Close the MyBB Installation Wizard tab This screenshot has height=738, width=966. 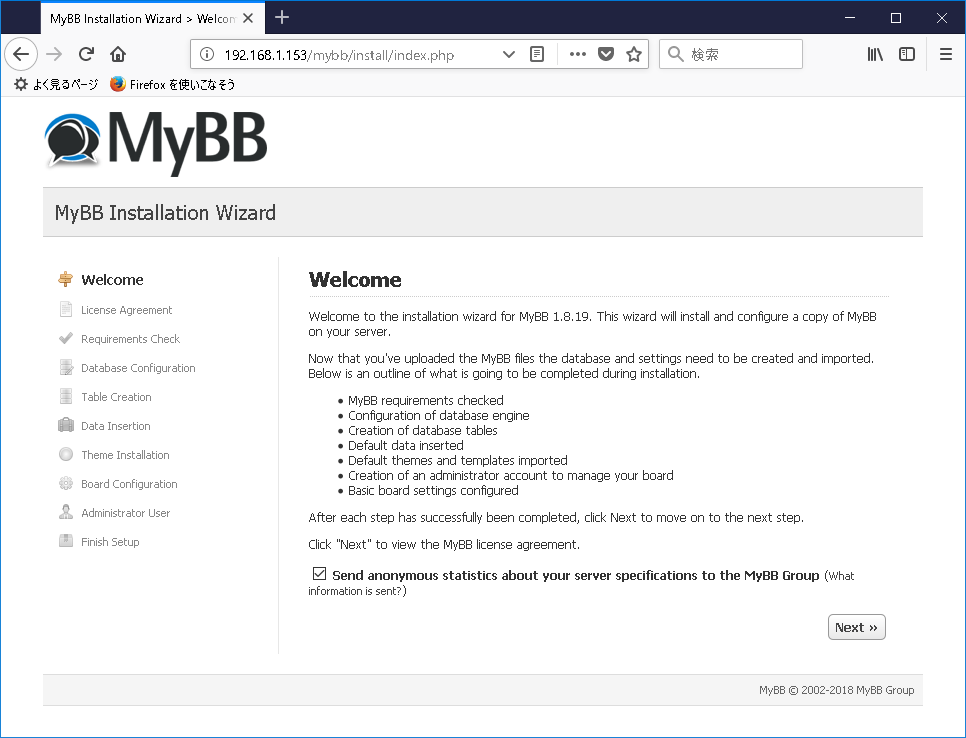pyautogui.click(x=248, y=18)
